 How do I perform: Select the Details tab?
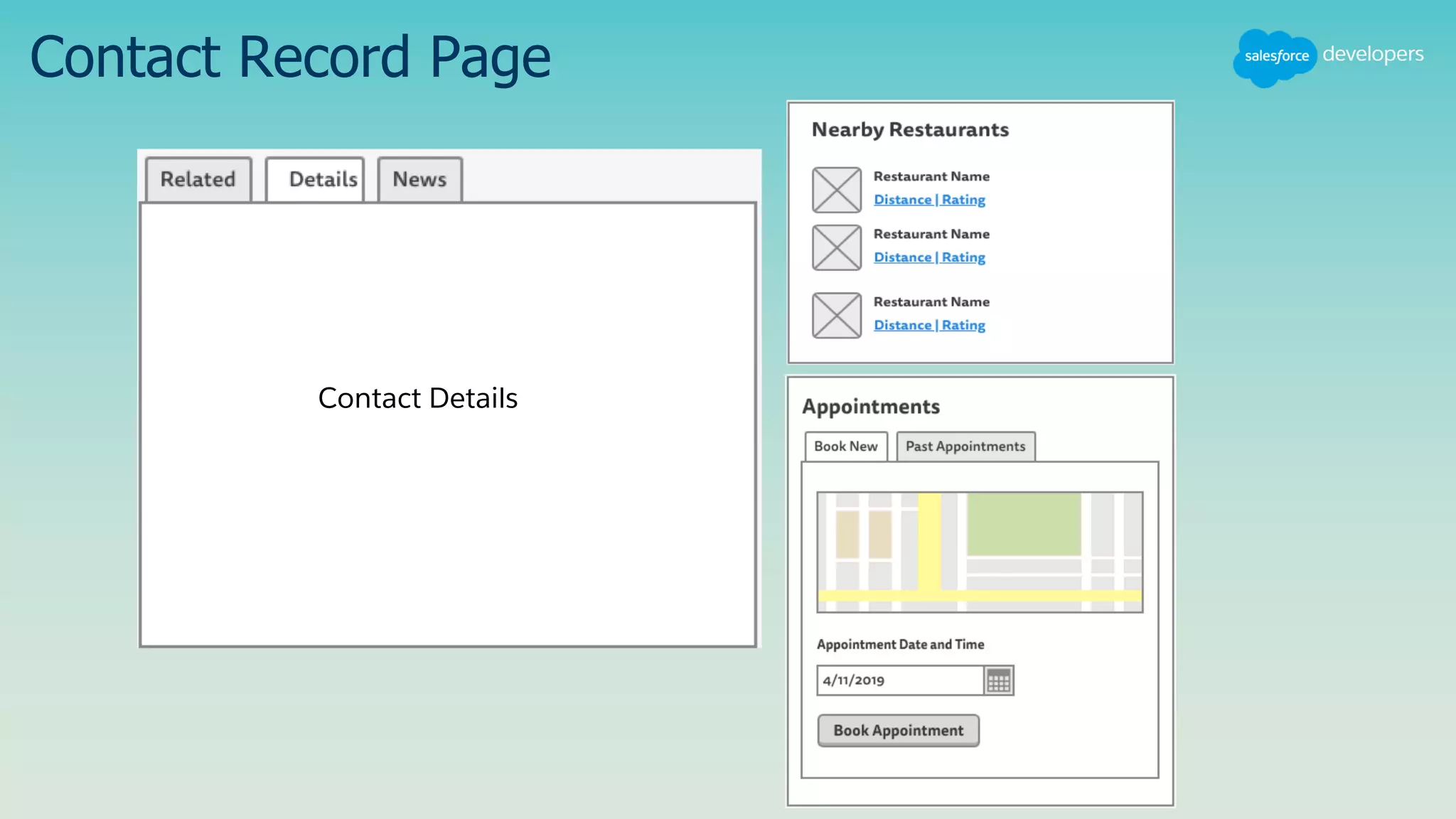click(x=316, y=179)
